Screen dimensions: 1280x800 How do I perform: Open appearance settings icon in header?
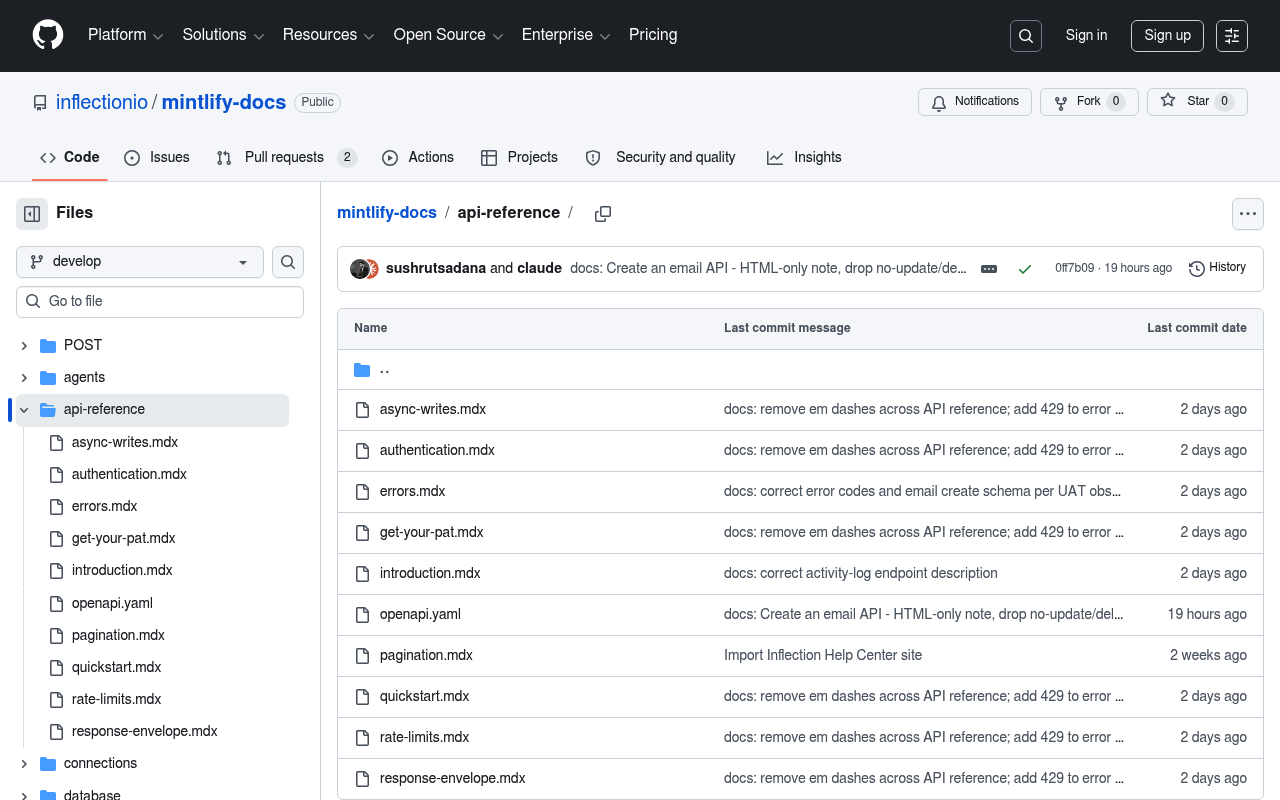point(1232,36)
